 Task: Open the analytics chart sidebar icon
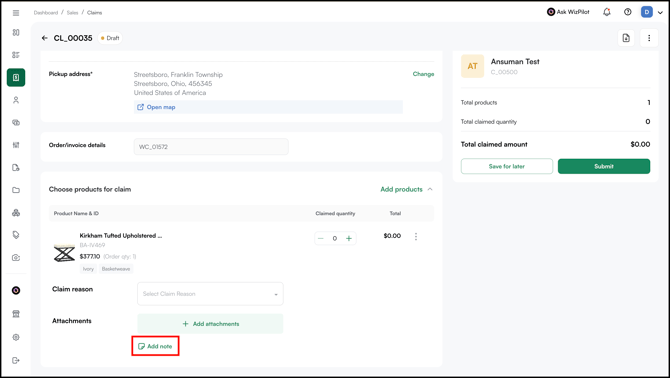16,145
